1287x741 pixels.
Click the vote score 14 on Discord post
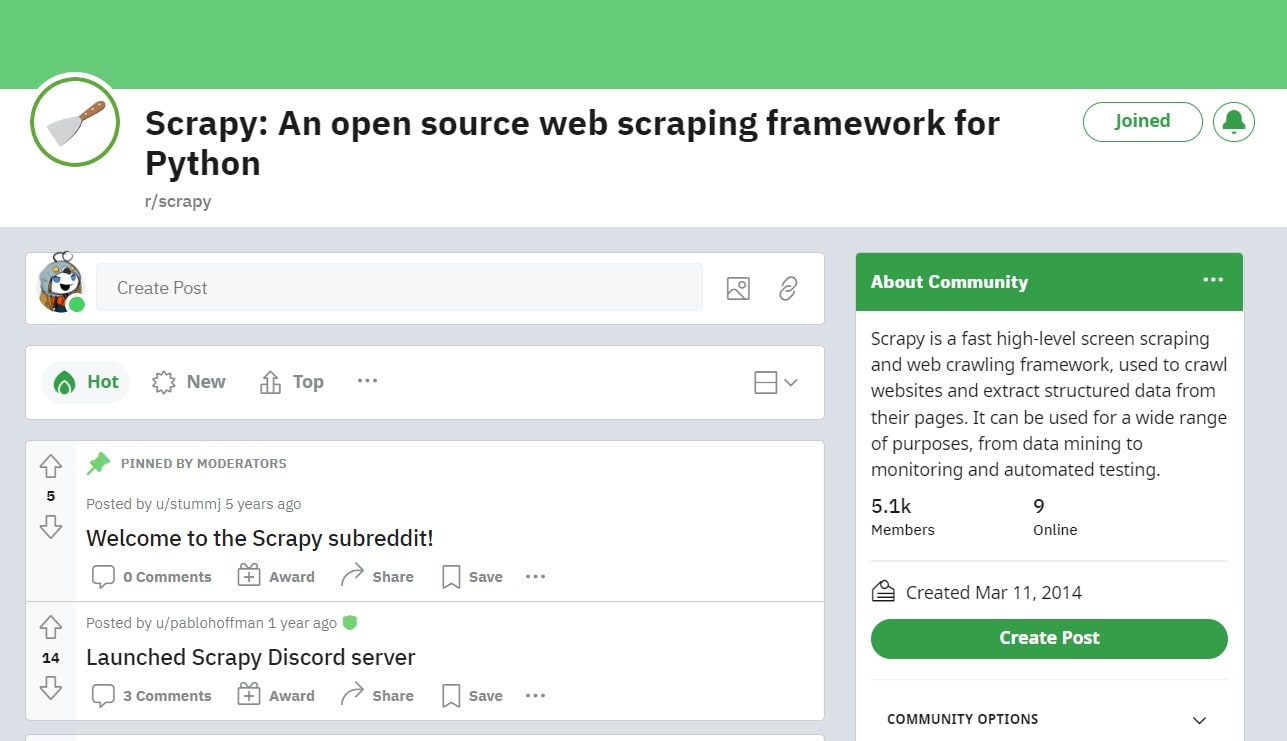click(50, 658)
